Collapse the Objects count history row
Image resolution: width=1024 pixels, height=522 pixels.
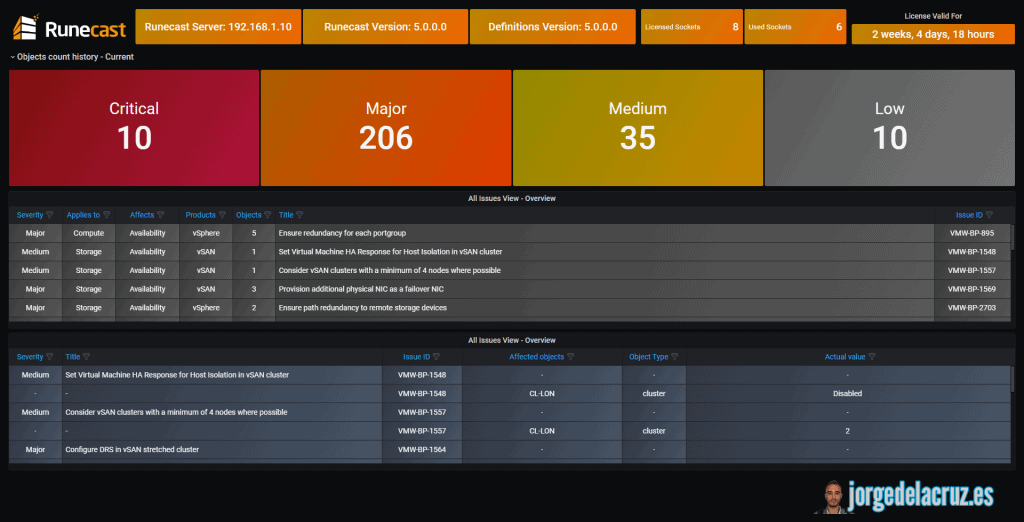coord(72,57)
